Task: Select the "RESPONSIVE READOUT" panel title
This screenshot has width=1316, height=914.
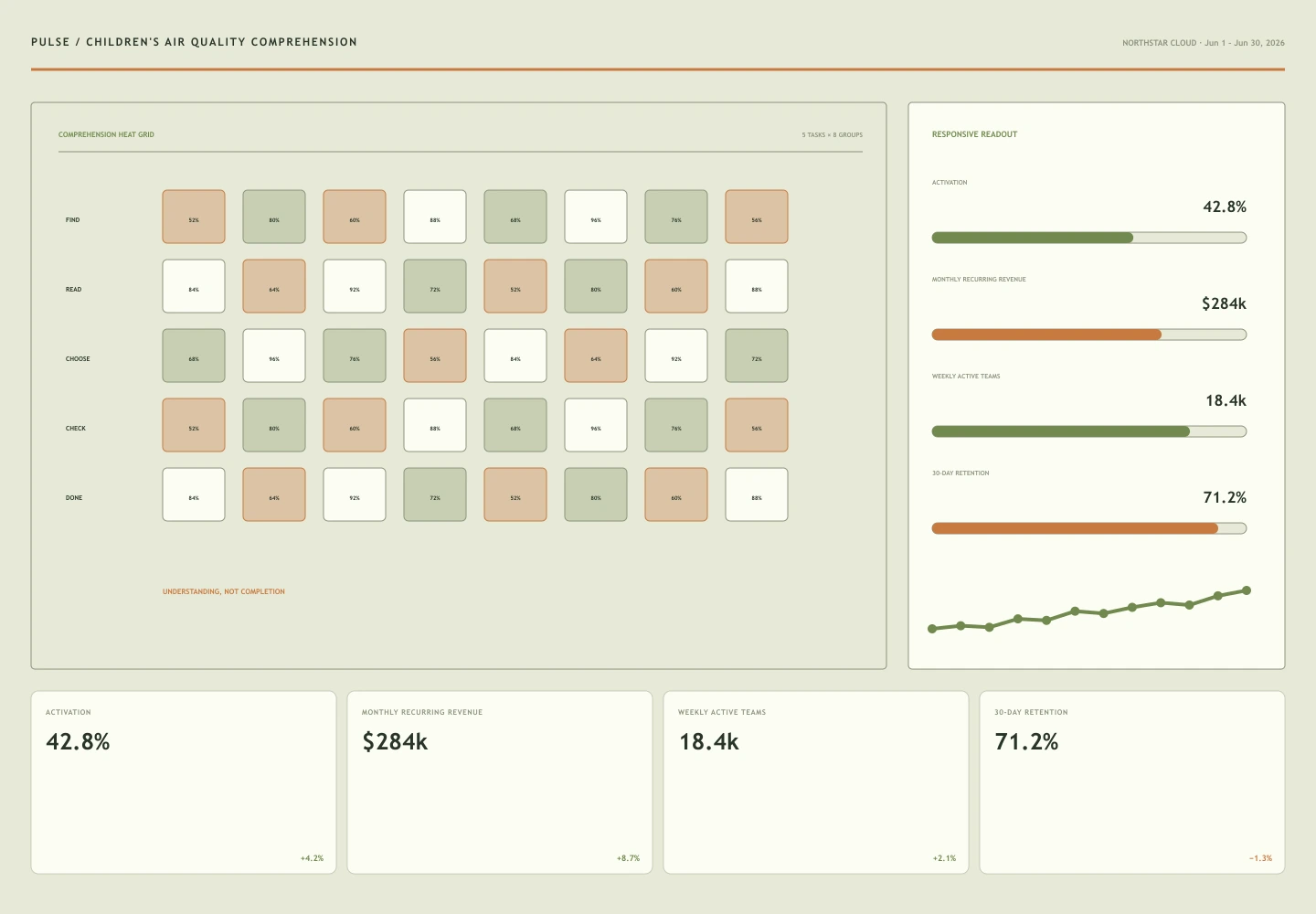Action: pyautogui.click(x=974, y=134)
